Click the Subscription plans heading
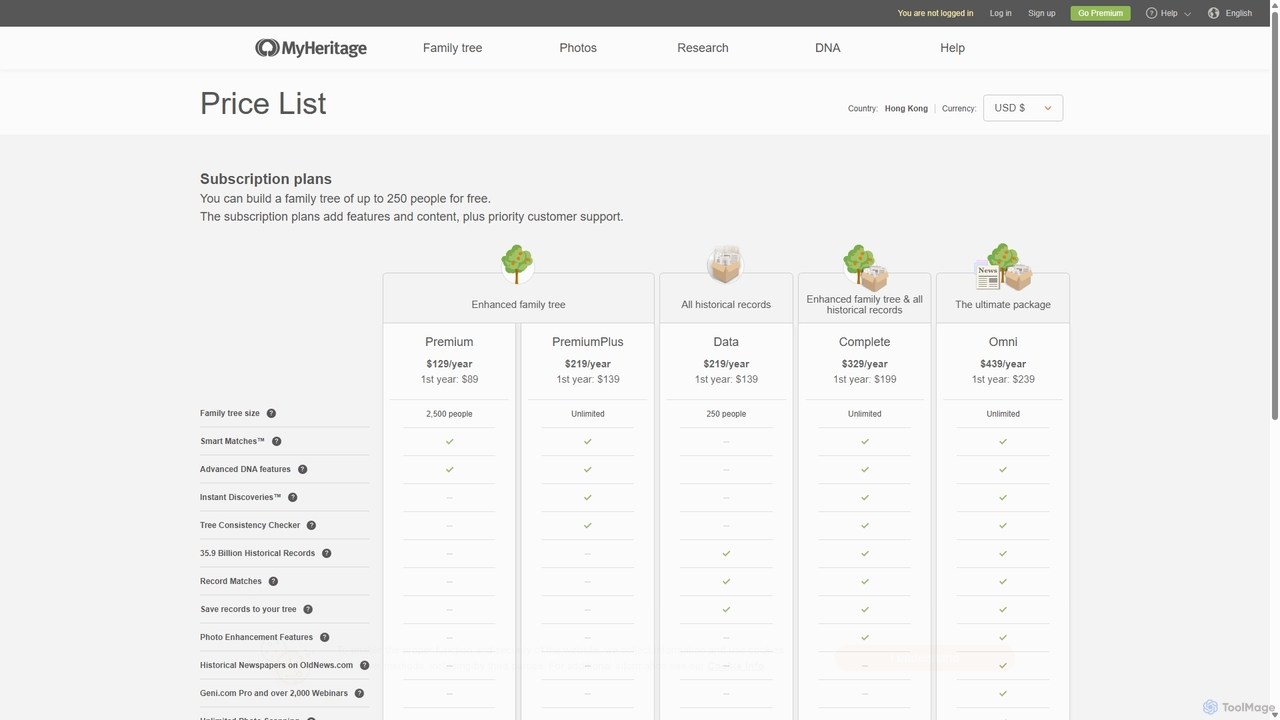This screenshot has width=1280, height=720. click(x=266, y=179)
